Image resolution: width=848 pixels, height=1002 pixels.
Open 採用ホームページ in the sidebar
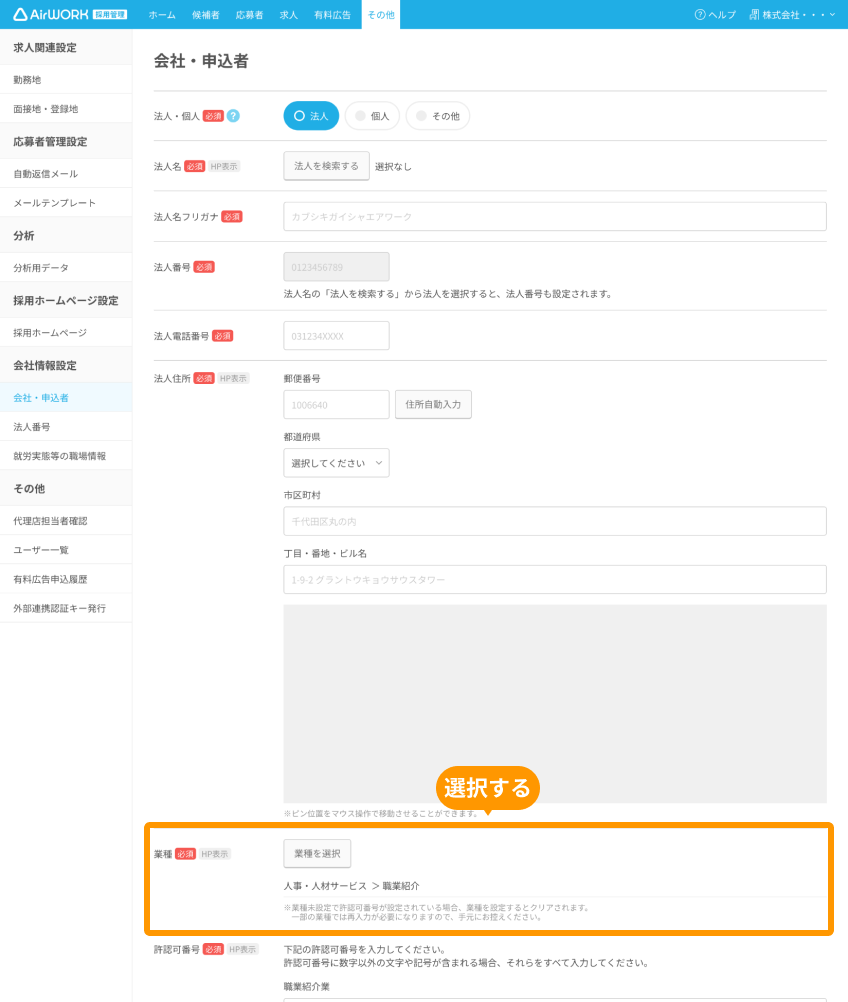[x=66, y=332]
